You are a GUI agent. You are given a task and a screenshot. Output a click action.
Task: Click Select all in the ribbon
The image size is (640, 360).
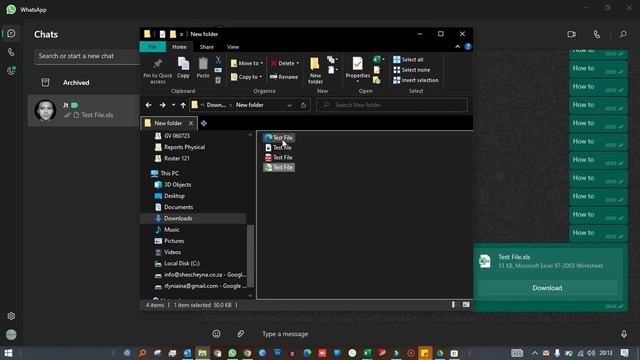tap(408, 60)
